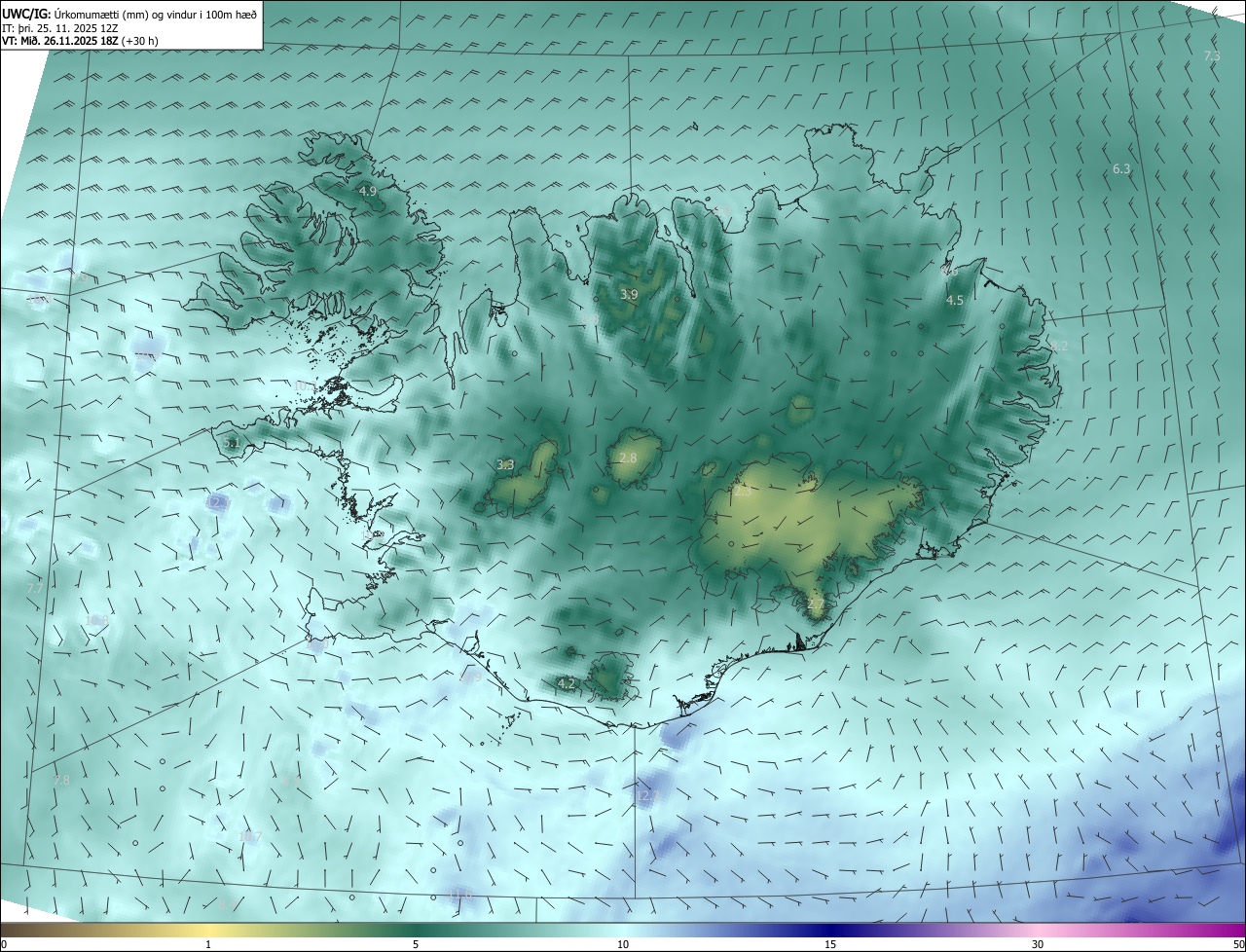Click the colorbar tick label 5
The height and width of the screenshot is (952, 1246).
coord(416,944)
